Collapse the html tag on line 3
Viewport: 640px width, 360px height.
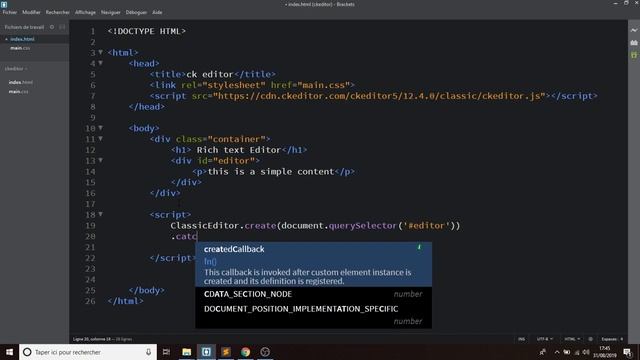pyautogui.click(x=101, y=52)
